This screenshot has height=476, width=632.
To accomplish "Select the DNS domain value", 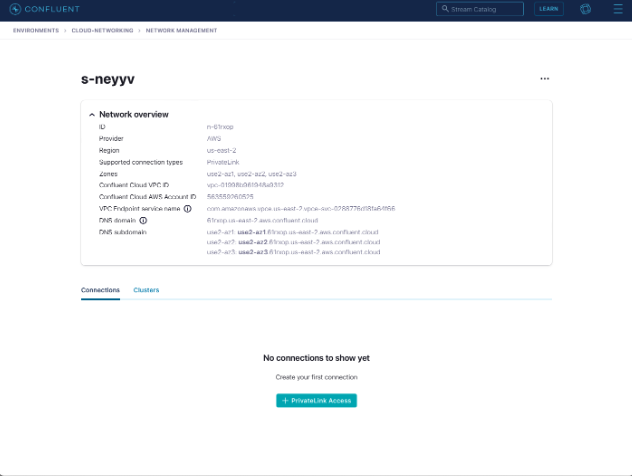I will pyautogui.click(x=262, y=220).
